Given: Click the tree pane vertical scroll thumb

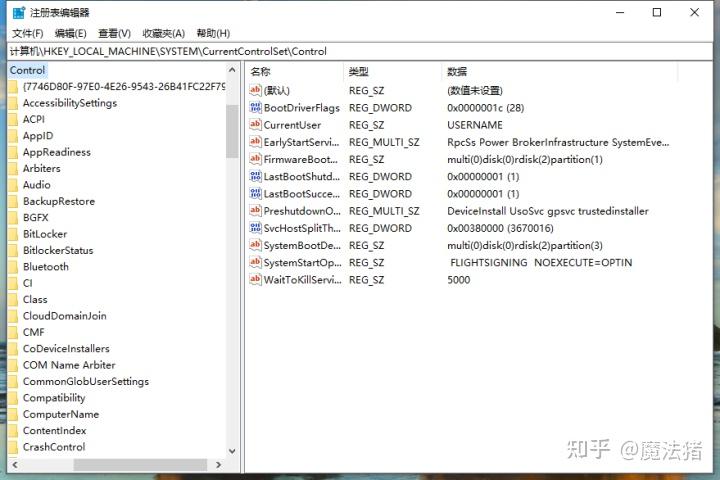Looking at the screenshot, I should [232, 131].
